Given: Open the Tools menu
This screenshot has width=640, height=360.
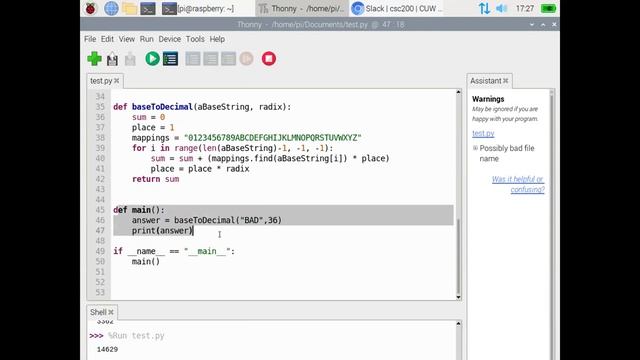Looking at the screenshot, I should click(x=195, y=39).
